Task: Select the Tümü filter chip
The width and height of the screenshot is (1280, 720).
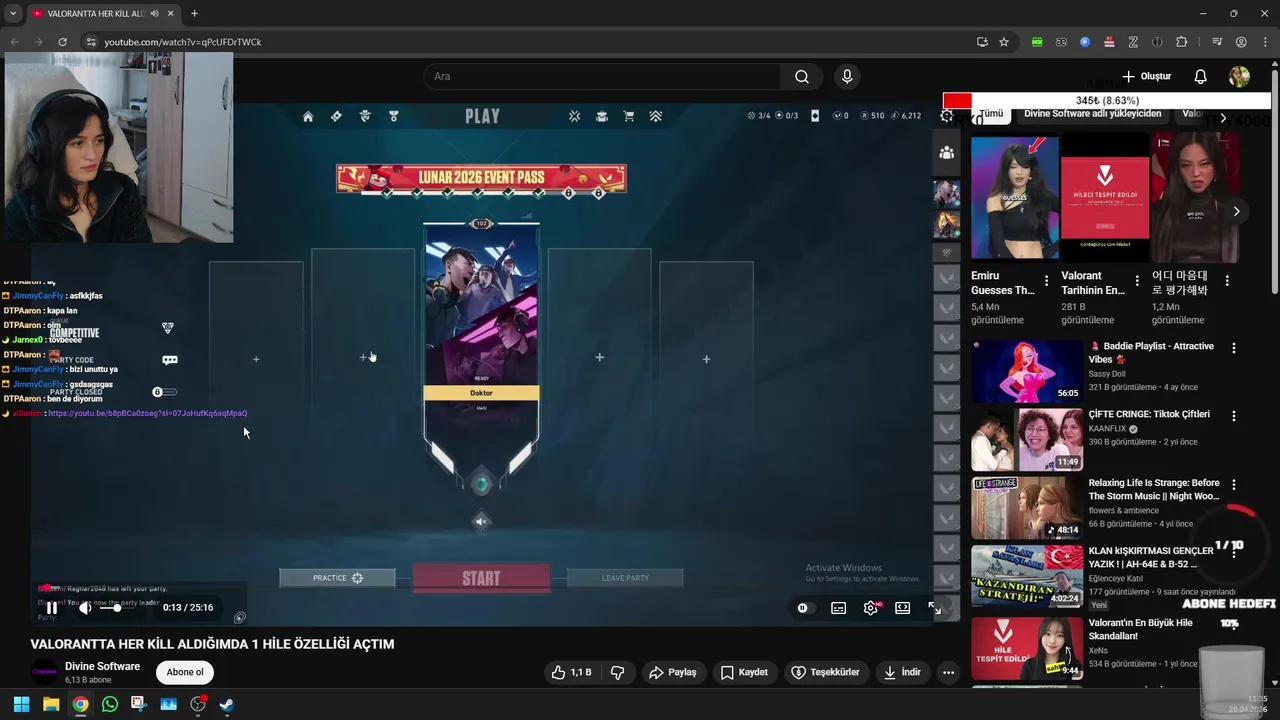Action: (x=991, y=114)
